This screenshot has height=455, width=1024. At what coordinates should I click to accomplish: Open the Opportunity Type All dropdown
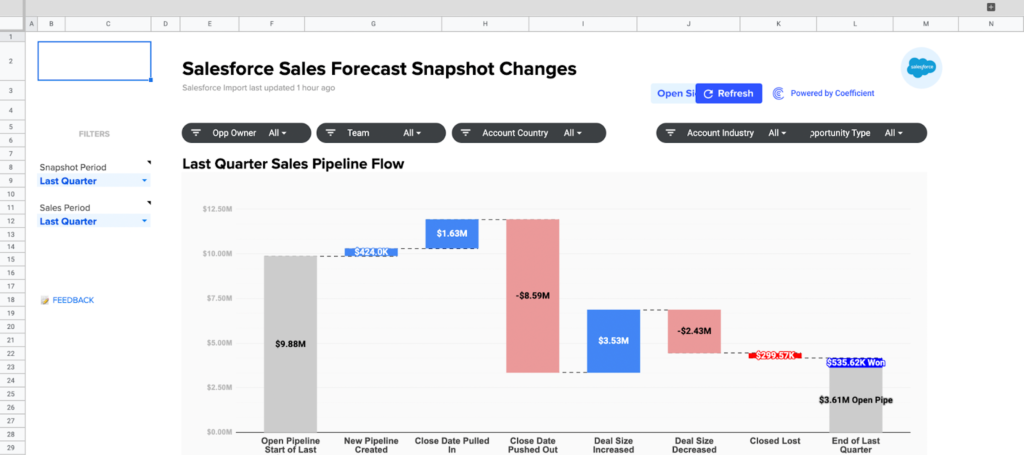(893, 133)
